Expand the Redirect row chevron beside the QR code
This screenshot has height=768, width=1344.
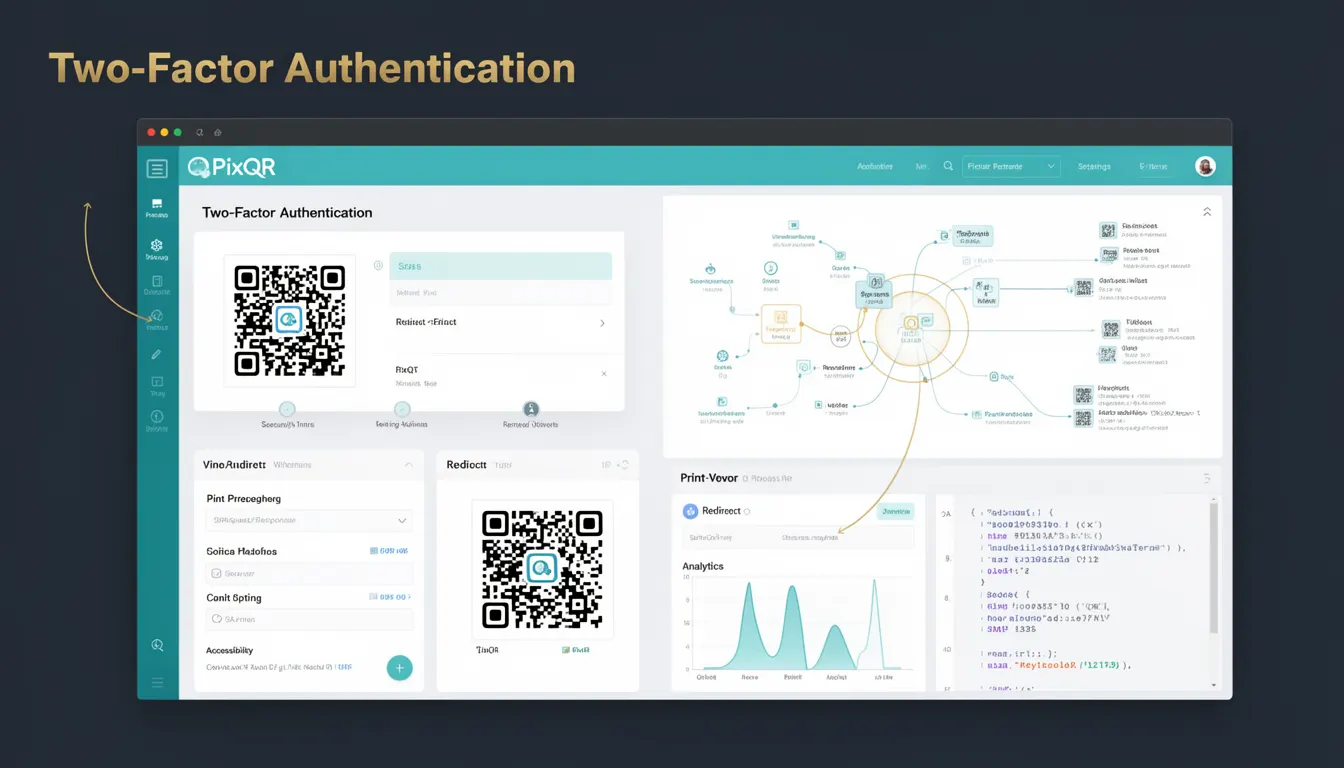[602, 323]
